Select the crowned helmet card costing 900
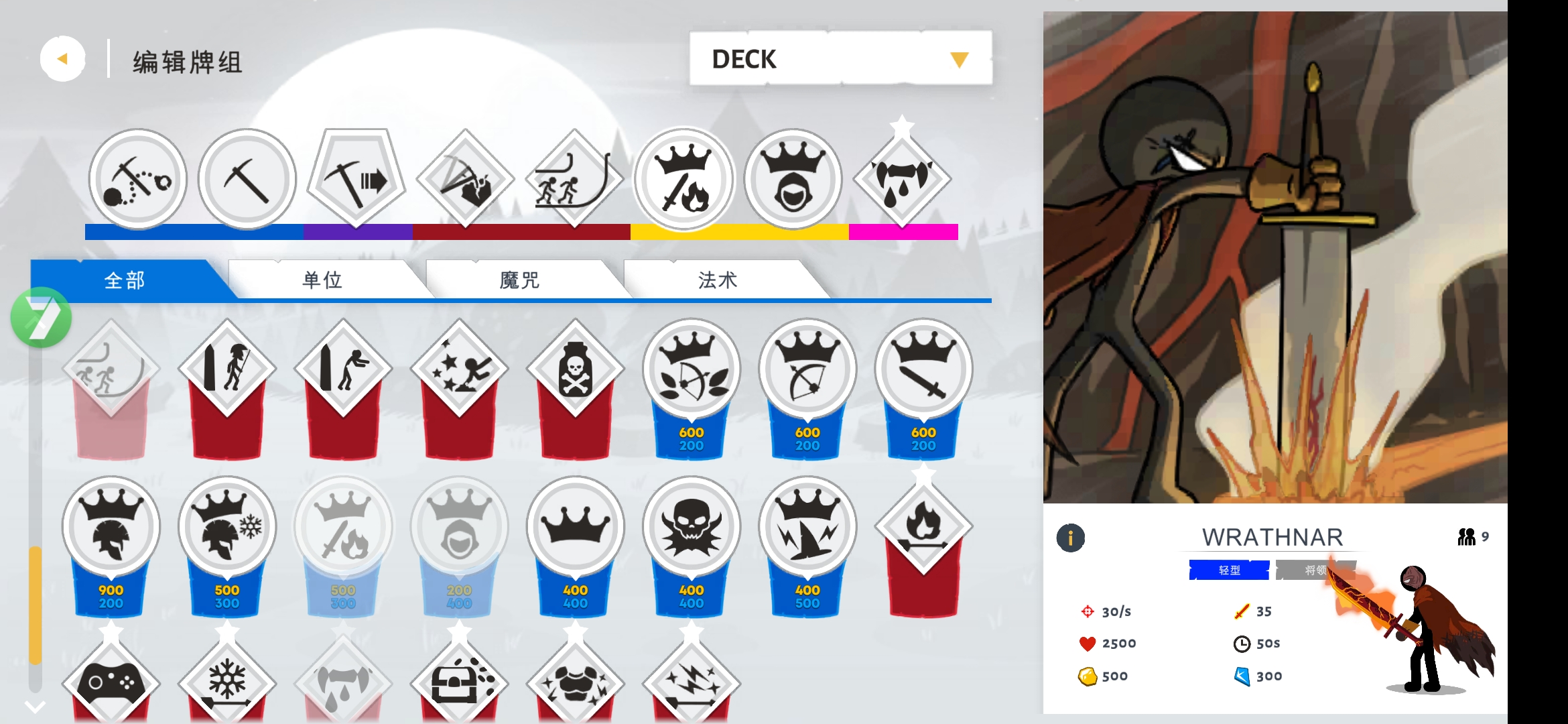The width and height of the screenshot is (1568, 724). (111, 546)
